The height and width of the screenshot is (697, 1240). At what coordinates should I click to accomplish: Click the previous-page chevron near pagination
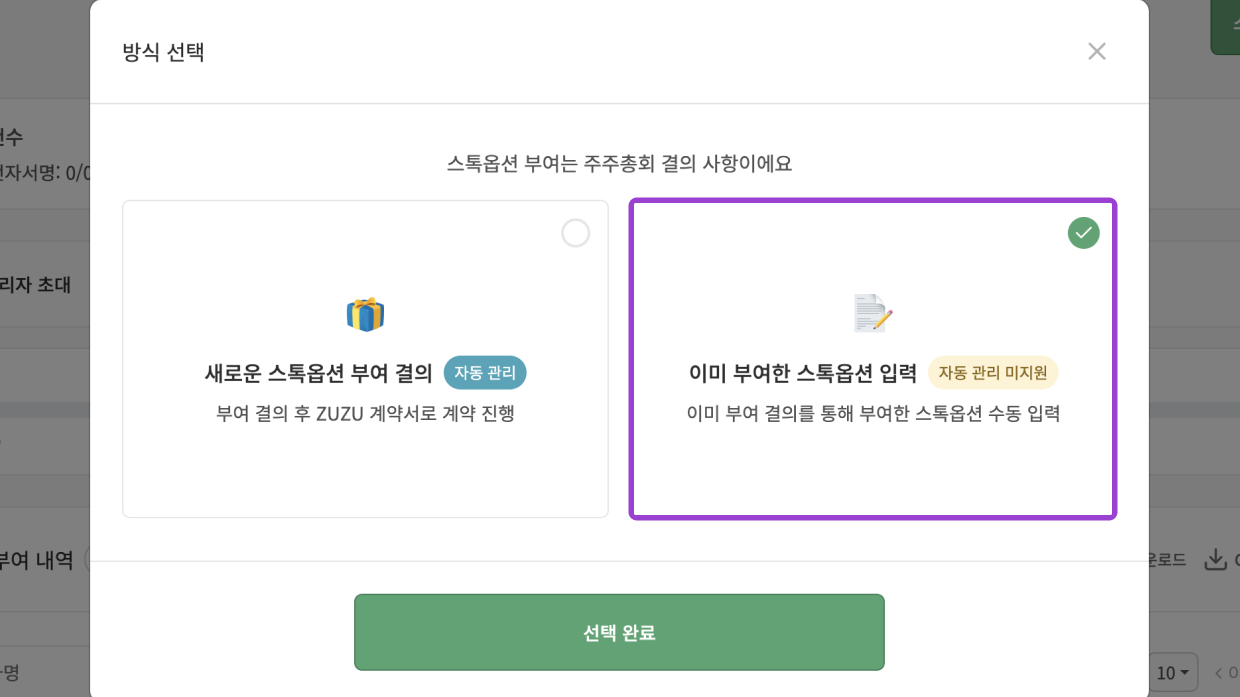pyautogui.click(x=1218, y=672)
